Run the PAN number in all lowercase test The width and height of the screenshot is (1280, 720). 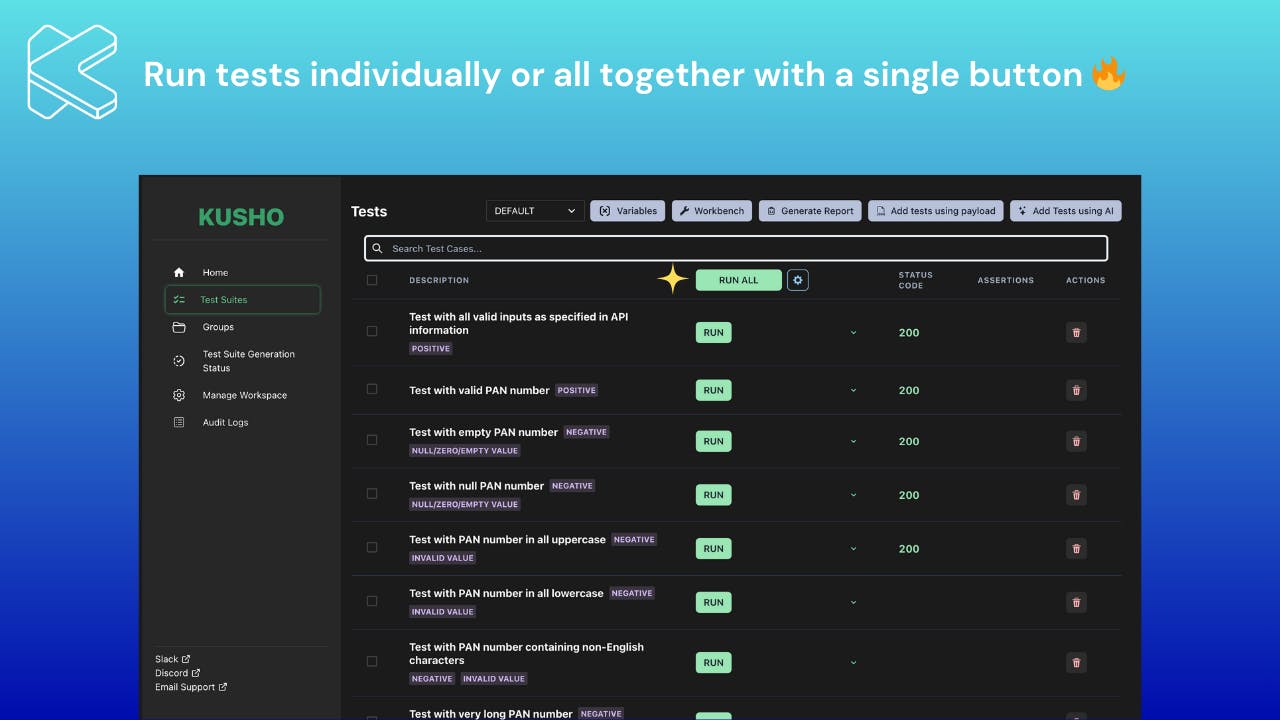tap(714, 602)
